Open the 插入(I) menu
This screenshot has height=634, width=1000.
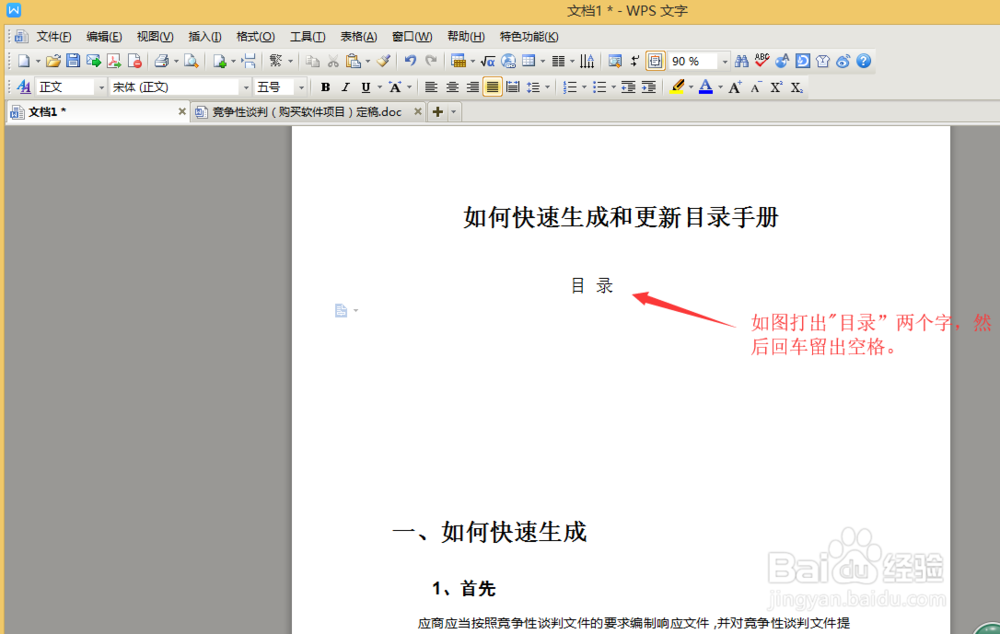click(205, 37)
